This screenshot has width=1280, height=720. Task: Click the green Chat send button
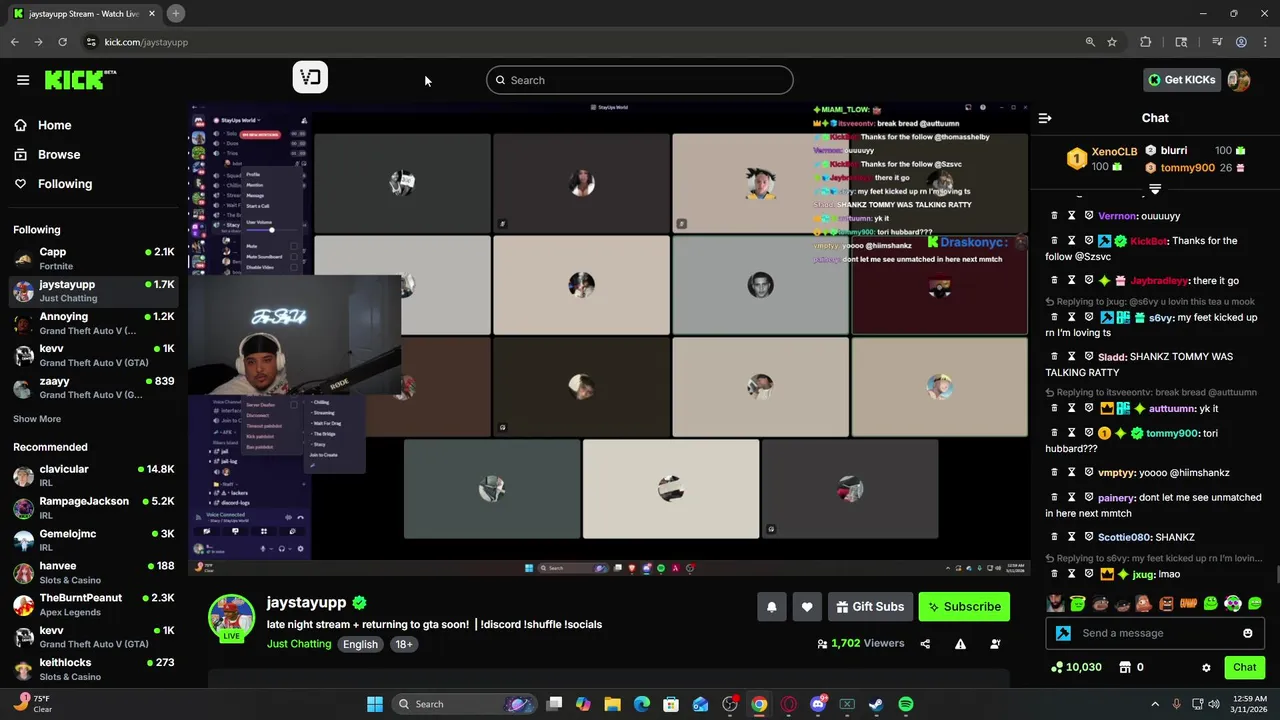click(x=1244, y=667)
